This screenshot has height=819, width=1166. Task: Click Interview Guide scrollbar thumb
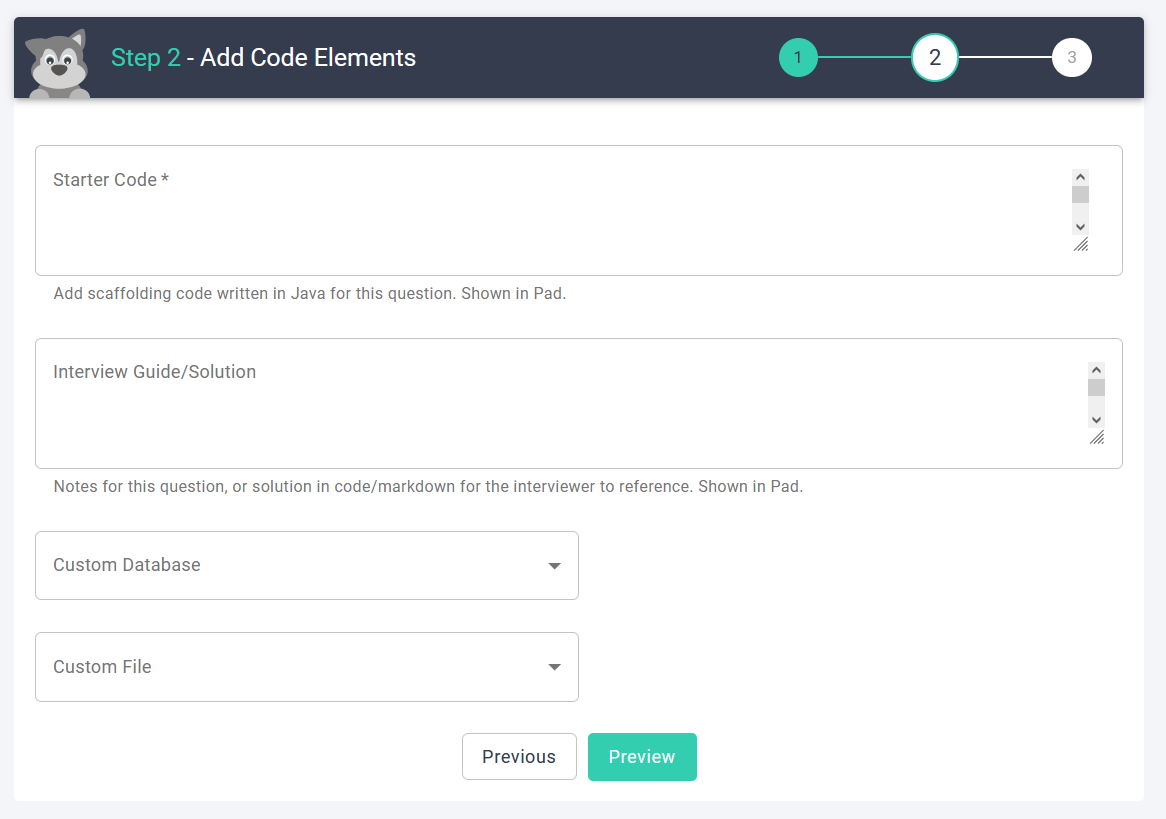(1096, 388)
